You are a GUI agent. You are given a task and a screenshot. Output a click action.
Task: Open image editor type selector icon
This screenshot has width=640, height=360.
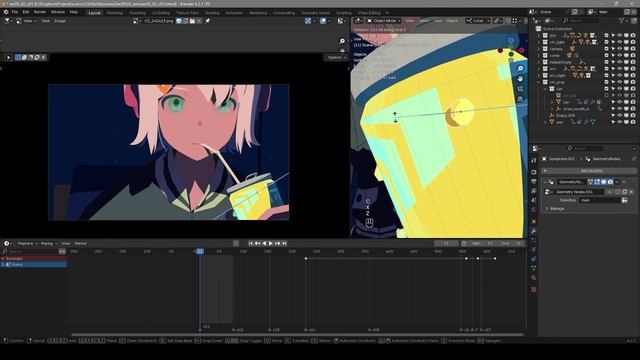[x=7, y=21]
